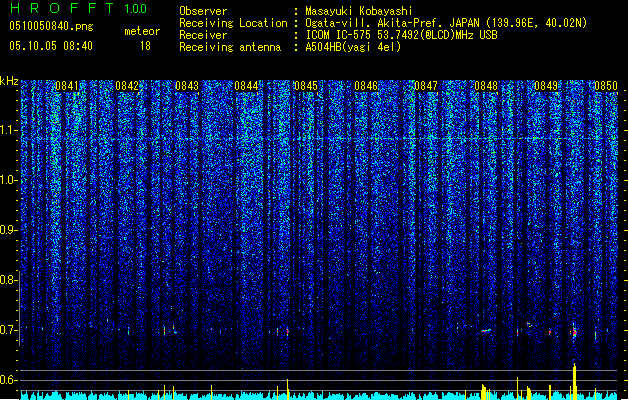This screenshot has width=629, height=400.
Task: Click the 0.7 frequency axis label
Action: [9, 330]
